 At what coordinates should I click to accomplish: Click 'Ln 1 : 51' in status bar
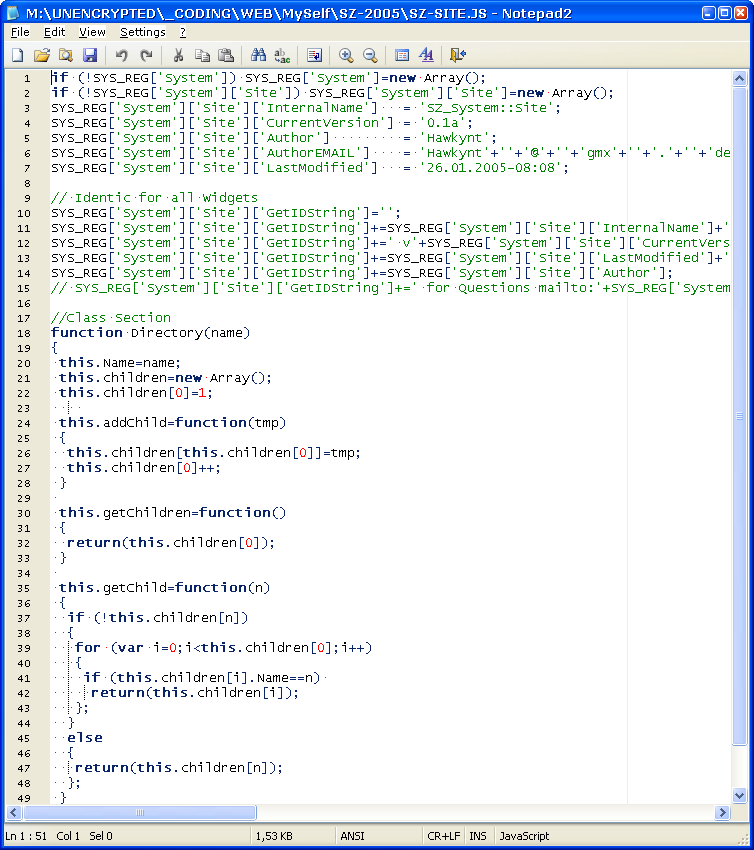tap(26, 836)
